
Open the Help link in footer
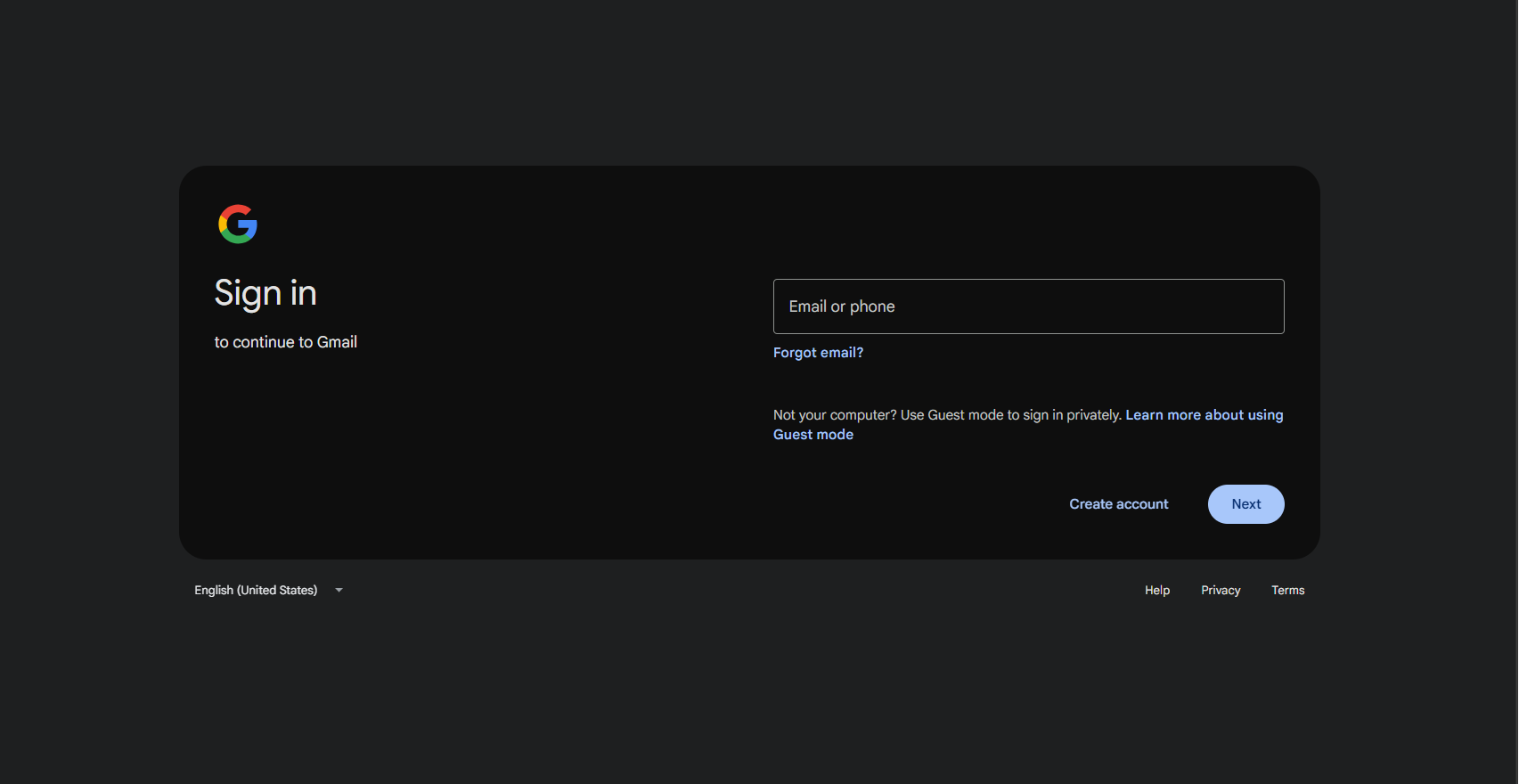point(1156,590)
